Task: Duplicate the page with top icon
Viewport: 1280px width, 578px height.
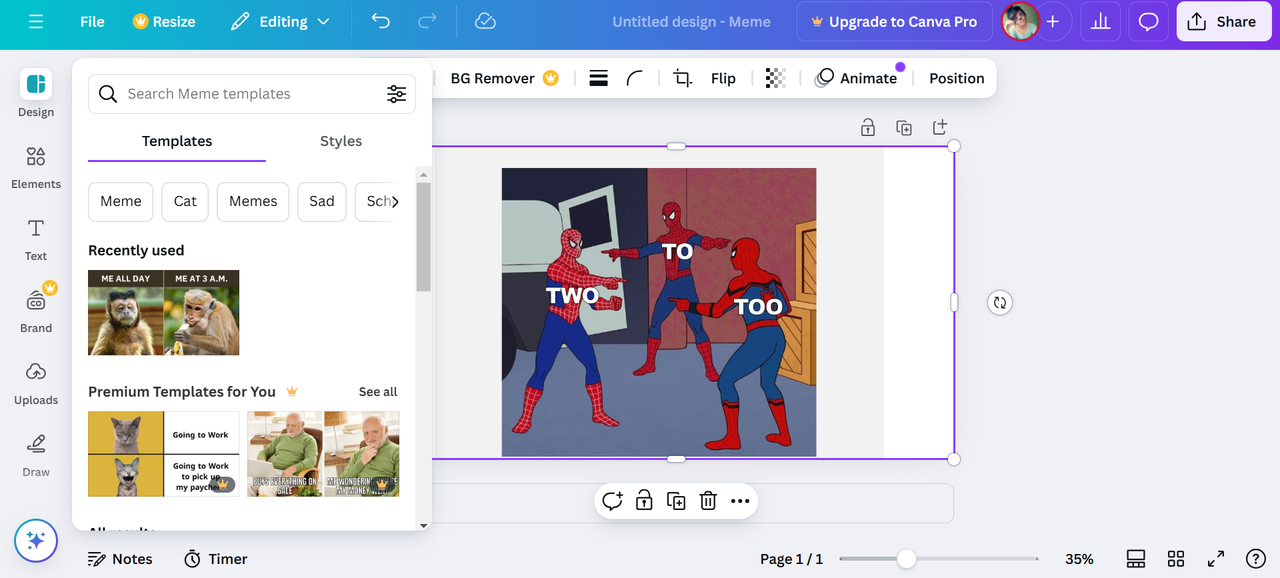Action: coord(904,127)
